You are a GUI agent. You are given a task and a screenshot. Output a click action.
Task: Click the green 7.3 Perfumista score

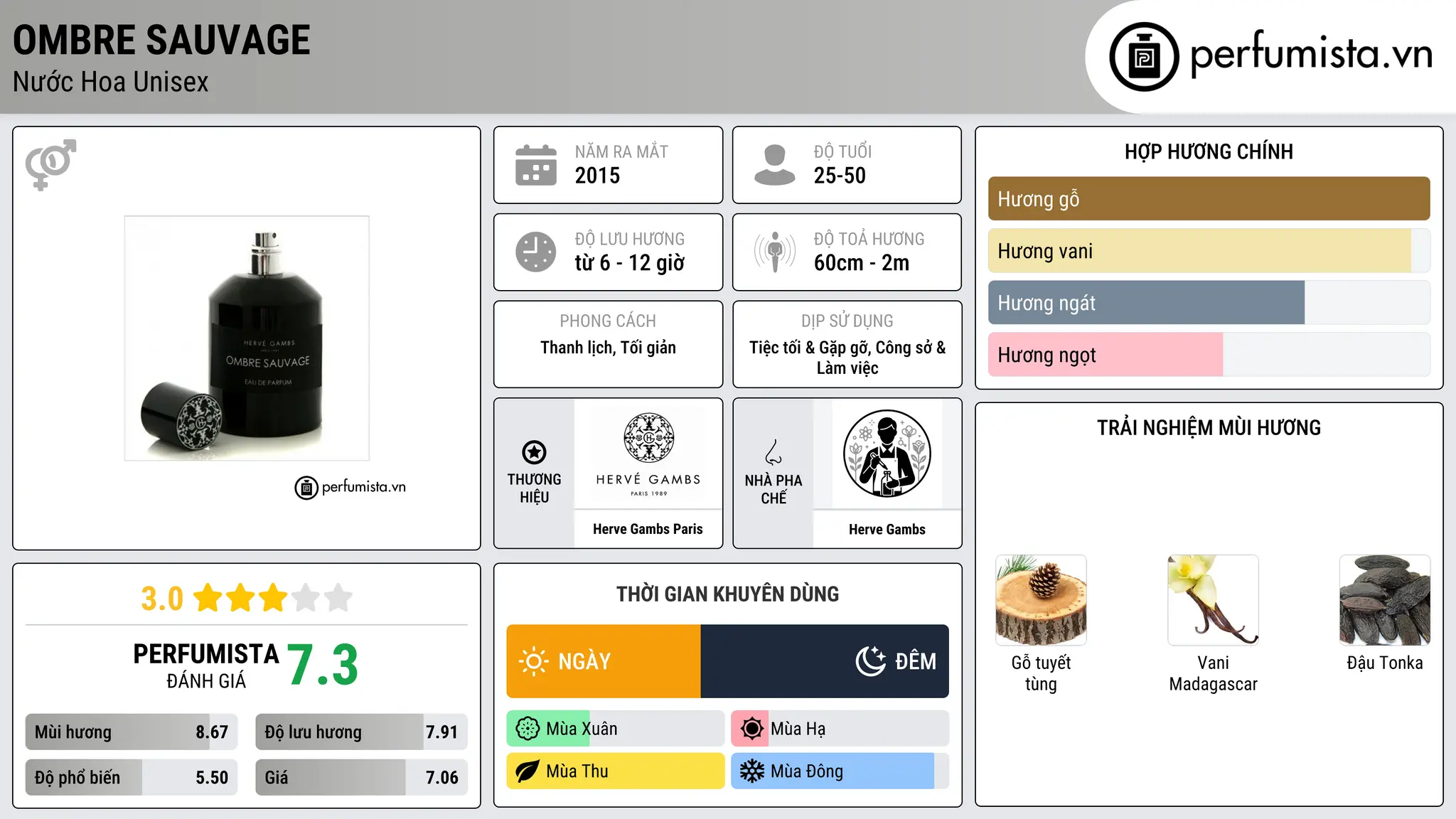(x=323, y=665)
